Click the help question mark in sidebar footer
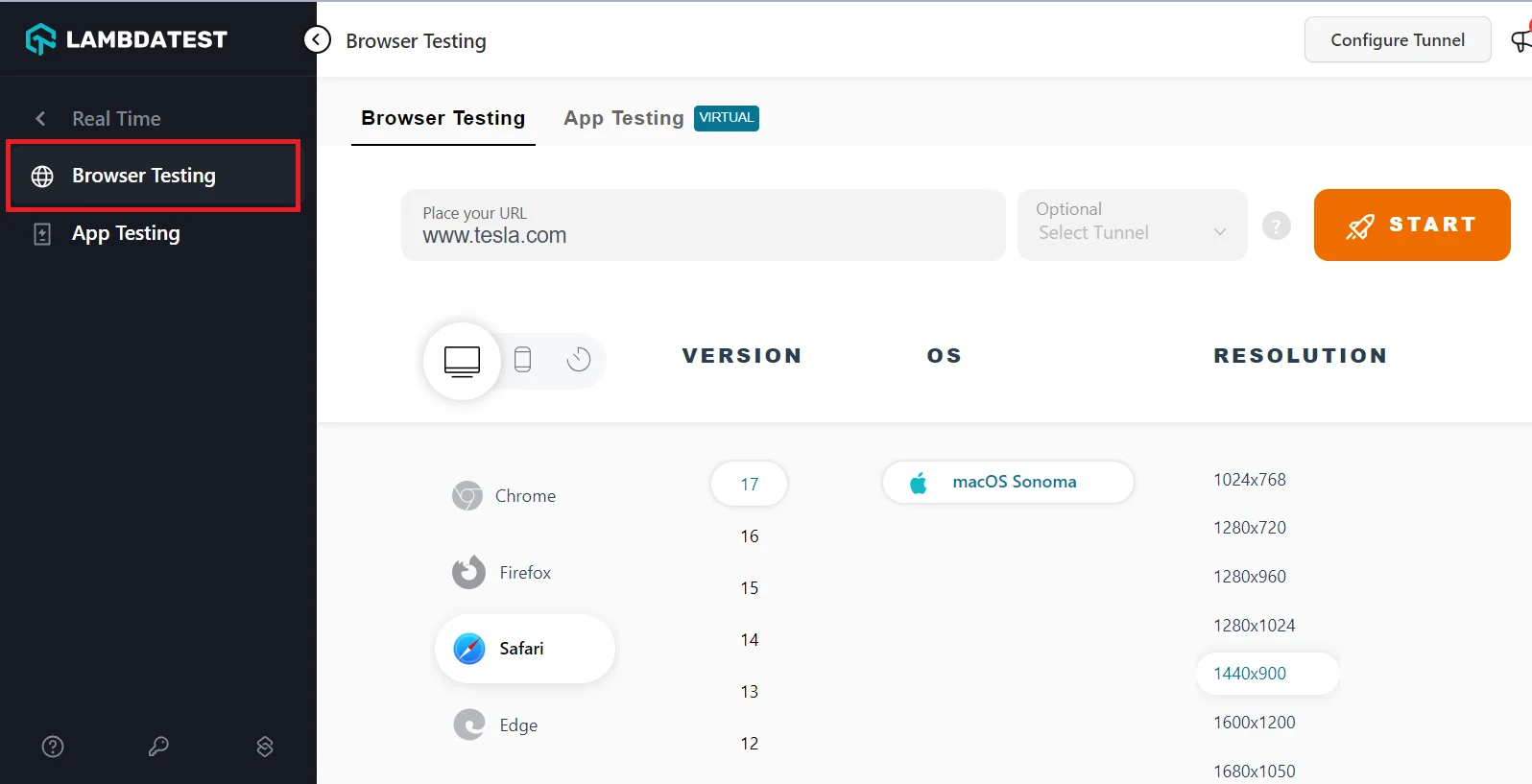The height and width of the screenshot is (784, 1532). 53,747
